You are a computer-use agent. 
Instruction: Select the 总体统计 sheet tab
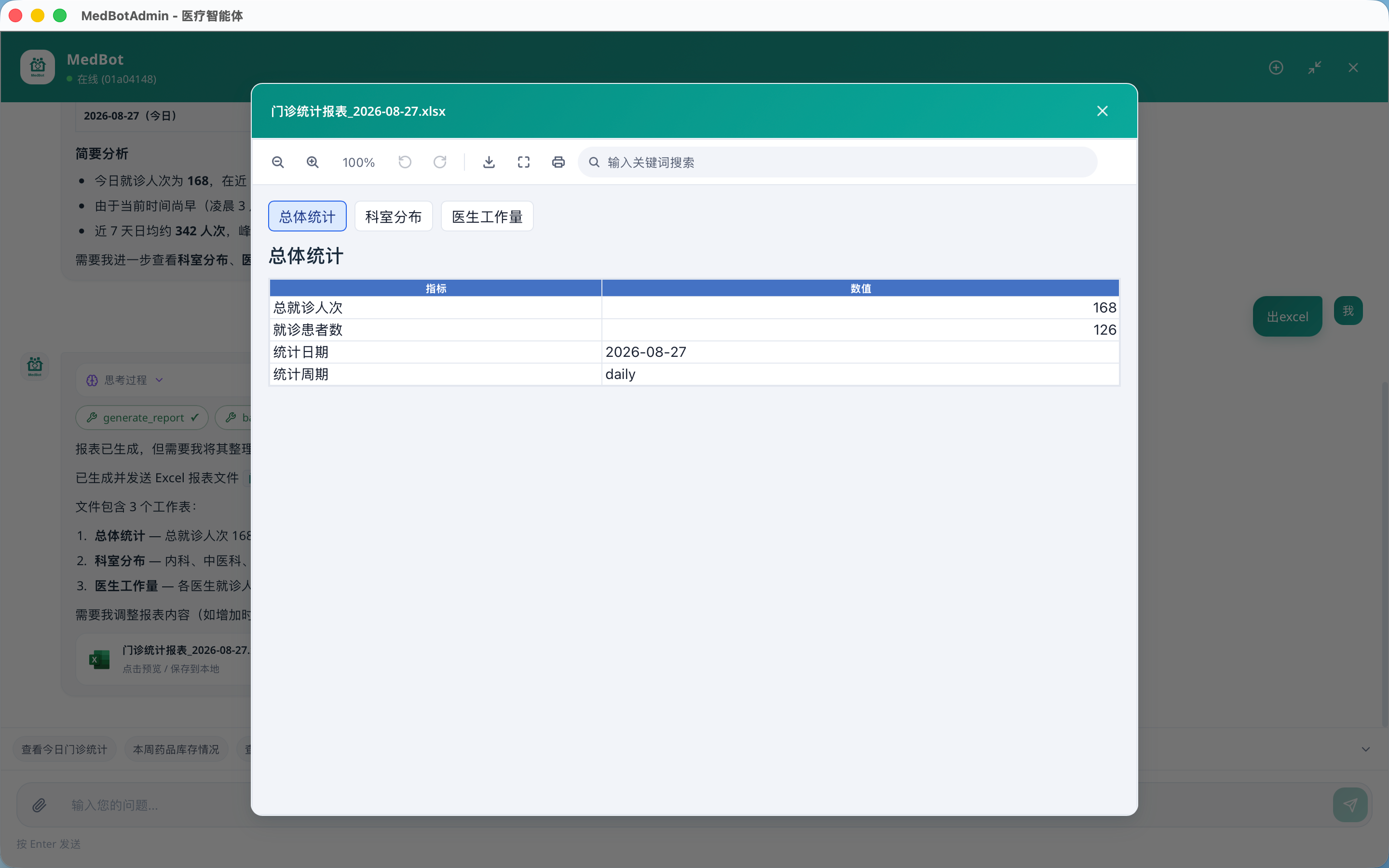307,217
